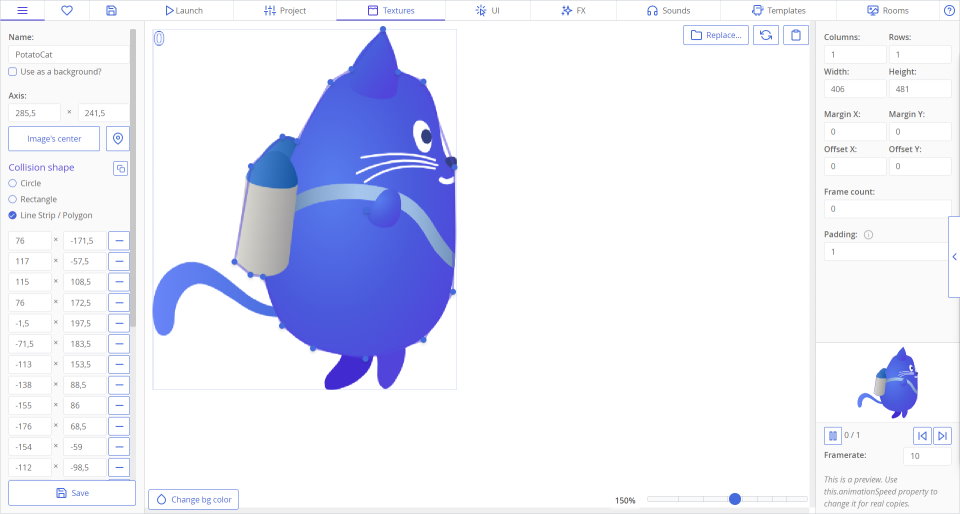Edit the Offset Y field
This screenshot has height=514, width=960.
(920, 166)
